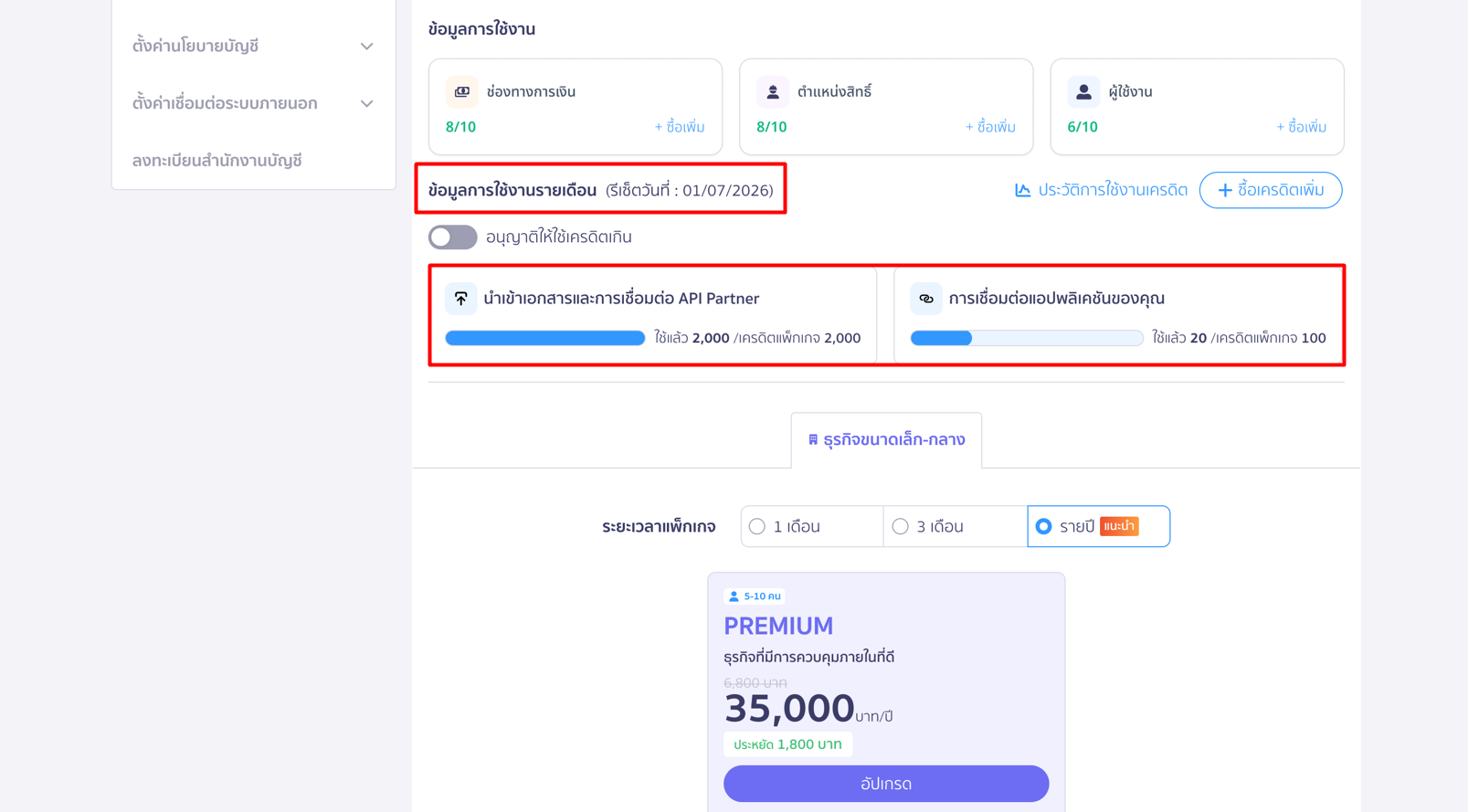The image size is (1468, 812).
Task: Click the ระยะเวลาแพ็กเกจ label
Action: [659, 526]
